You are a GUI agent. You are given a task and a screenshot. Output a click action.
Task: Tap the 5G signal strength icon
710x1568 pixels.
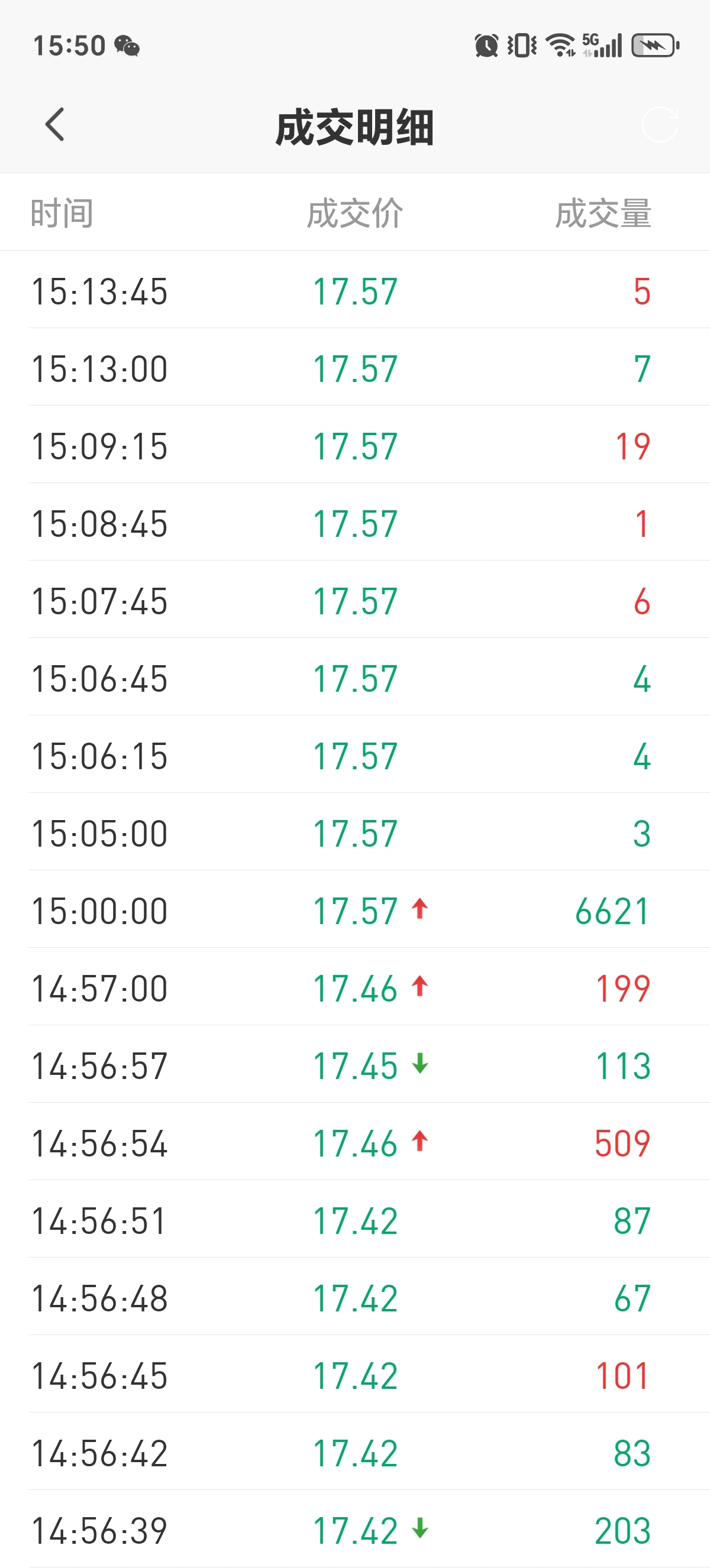(x=602, y=46)
